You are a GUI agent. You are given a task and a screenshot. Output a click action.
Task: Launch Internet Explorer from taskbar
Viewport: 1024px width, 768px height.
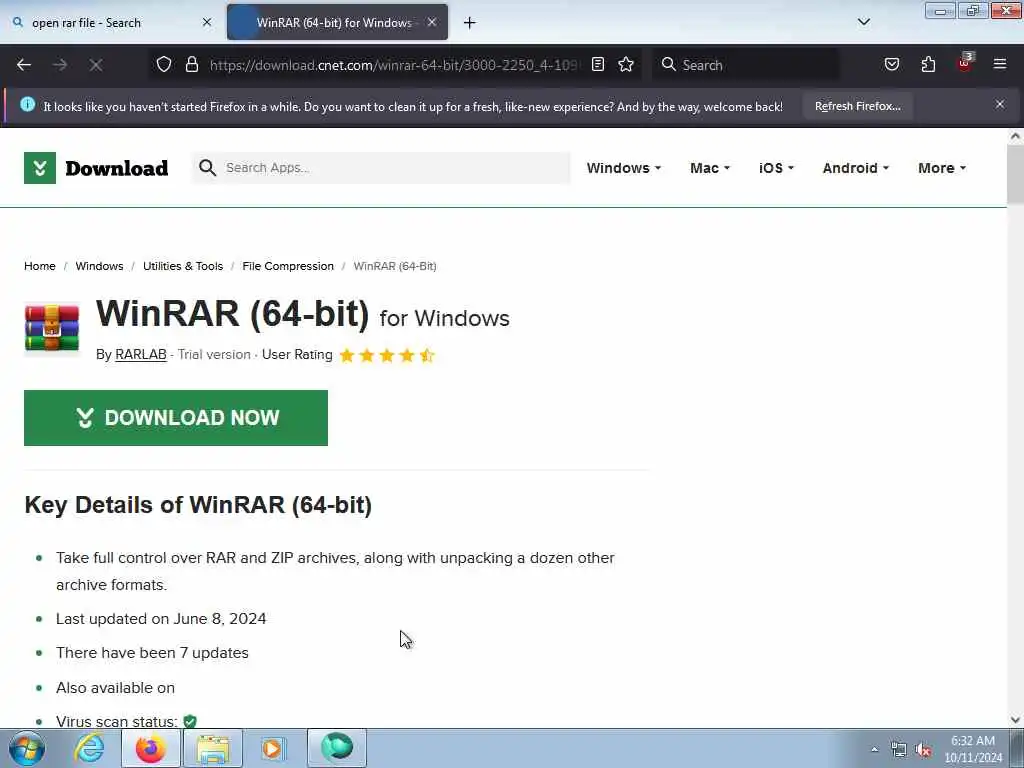[89, 748]
